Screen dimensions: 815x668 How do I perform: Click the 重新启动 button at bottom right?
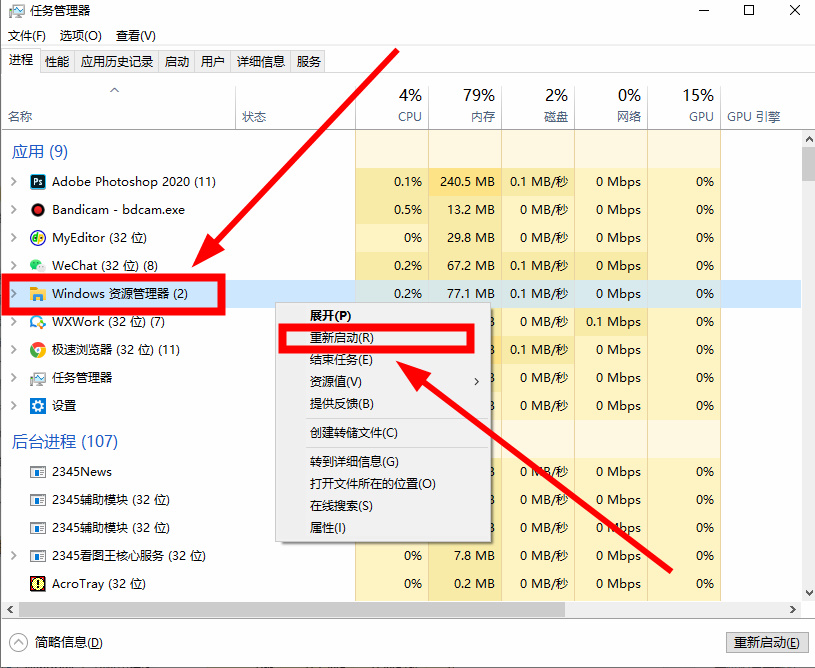click(766, 643)
